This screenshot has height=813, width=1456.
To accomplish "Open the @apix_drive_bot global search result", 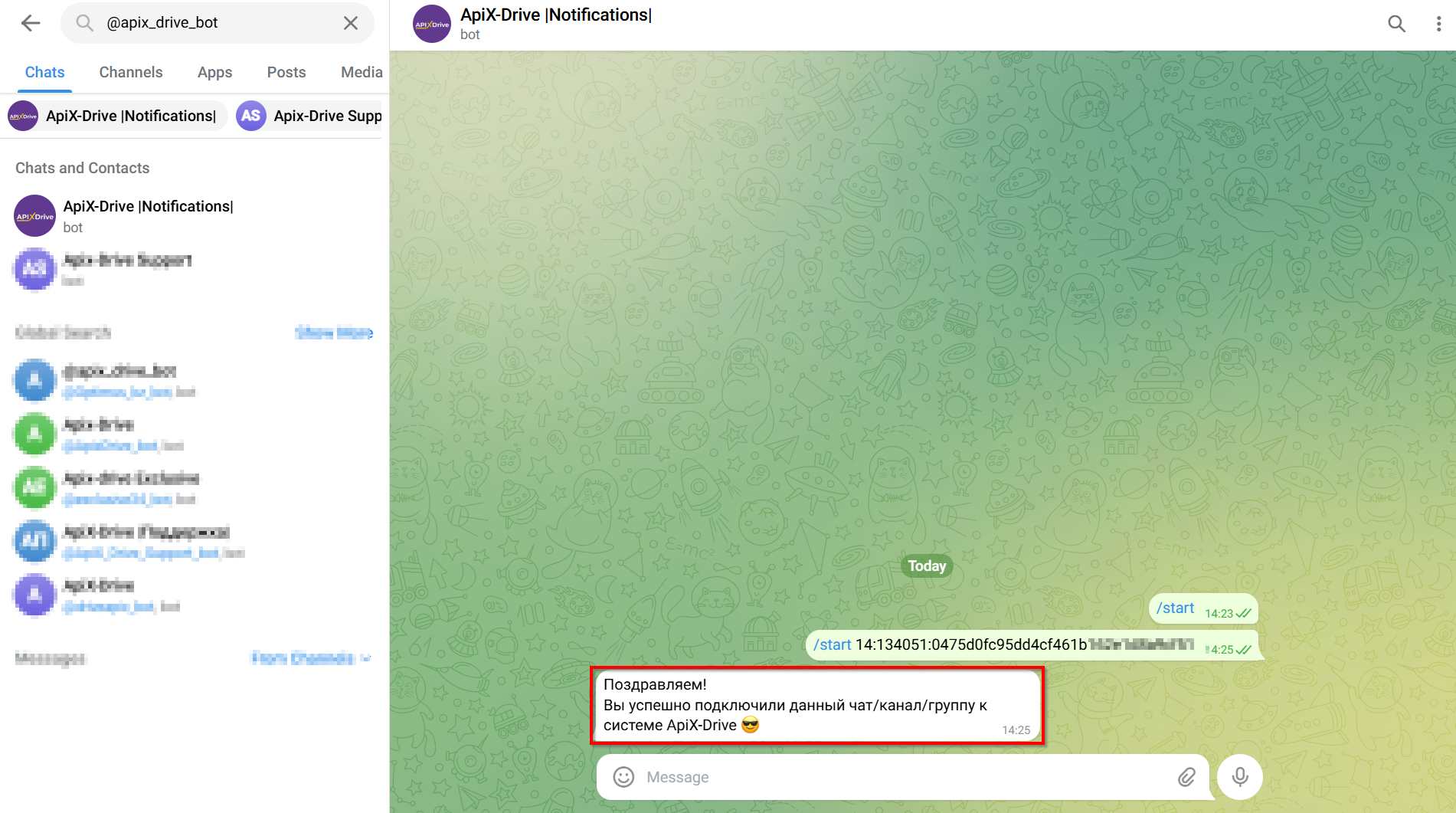I will [195, 381].
